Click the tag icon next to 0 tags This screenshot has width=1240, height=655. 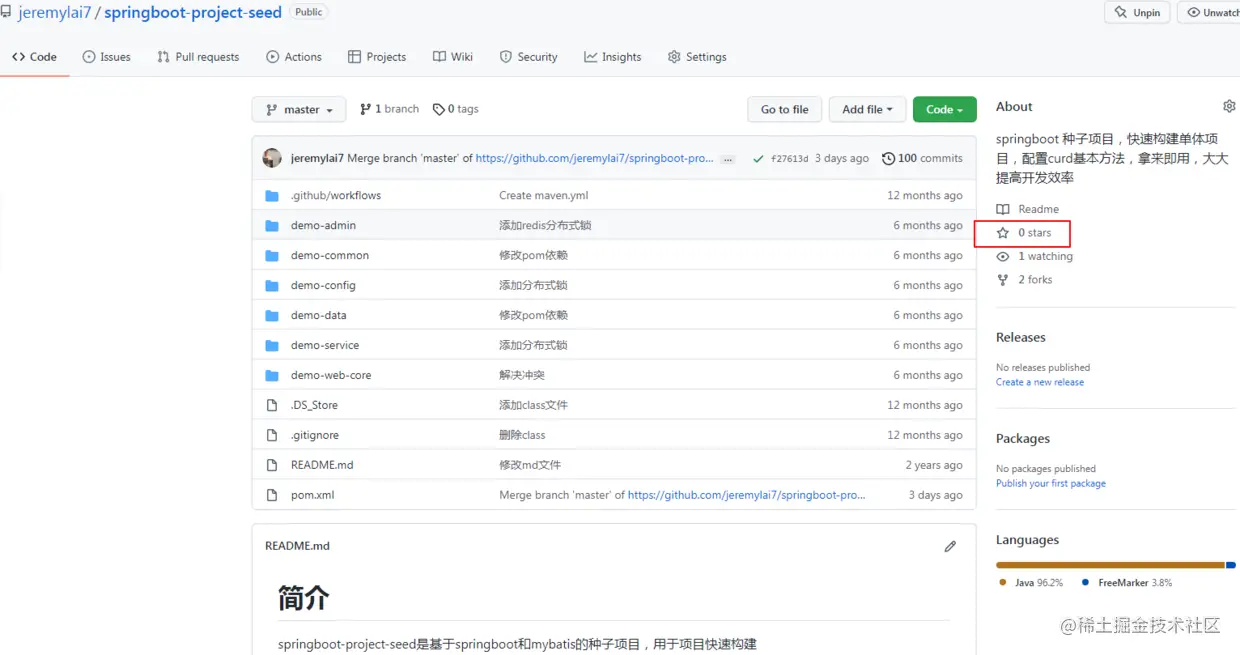pyautogui.click(x=438, y=109)
